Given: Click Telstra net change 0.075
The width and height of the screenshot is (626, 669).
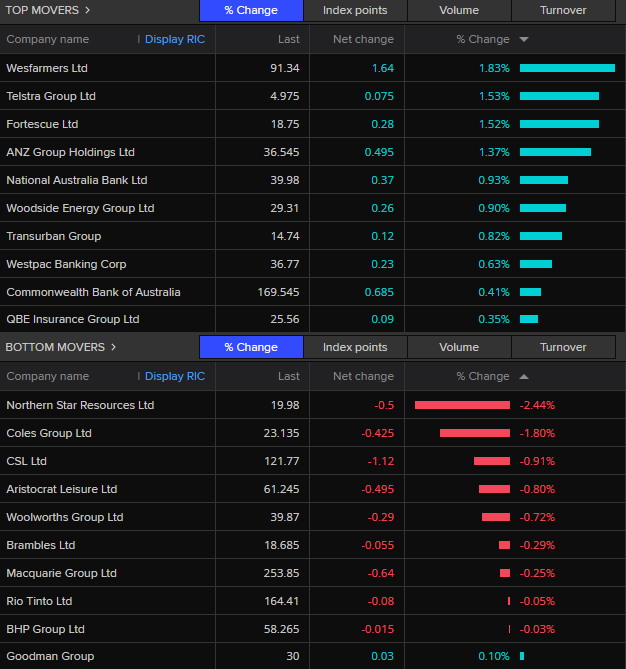Looking at the screenshot, I should click(x=379, y=96).
